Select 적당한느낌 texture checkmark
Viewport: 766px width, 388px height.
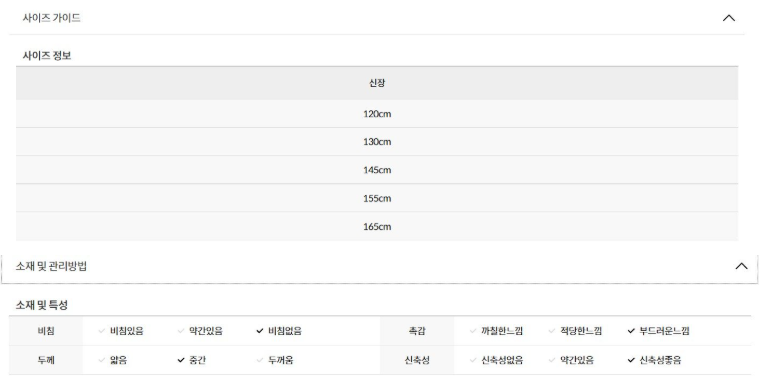tap(575, 331)
